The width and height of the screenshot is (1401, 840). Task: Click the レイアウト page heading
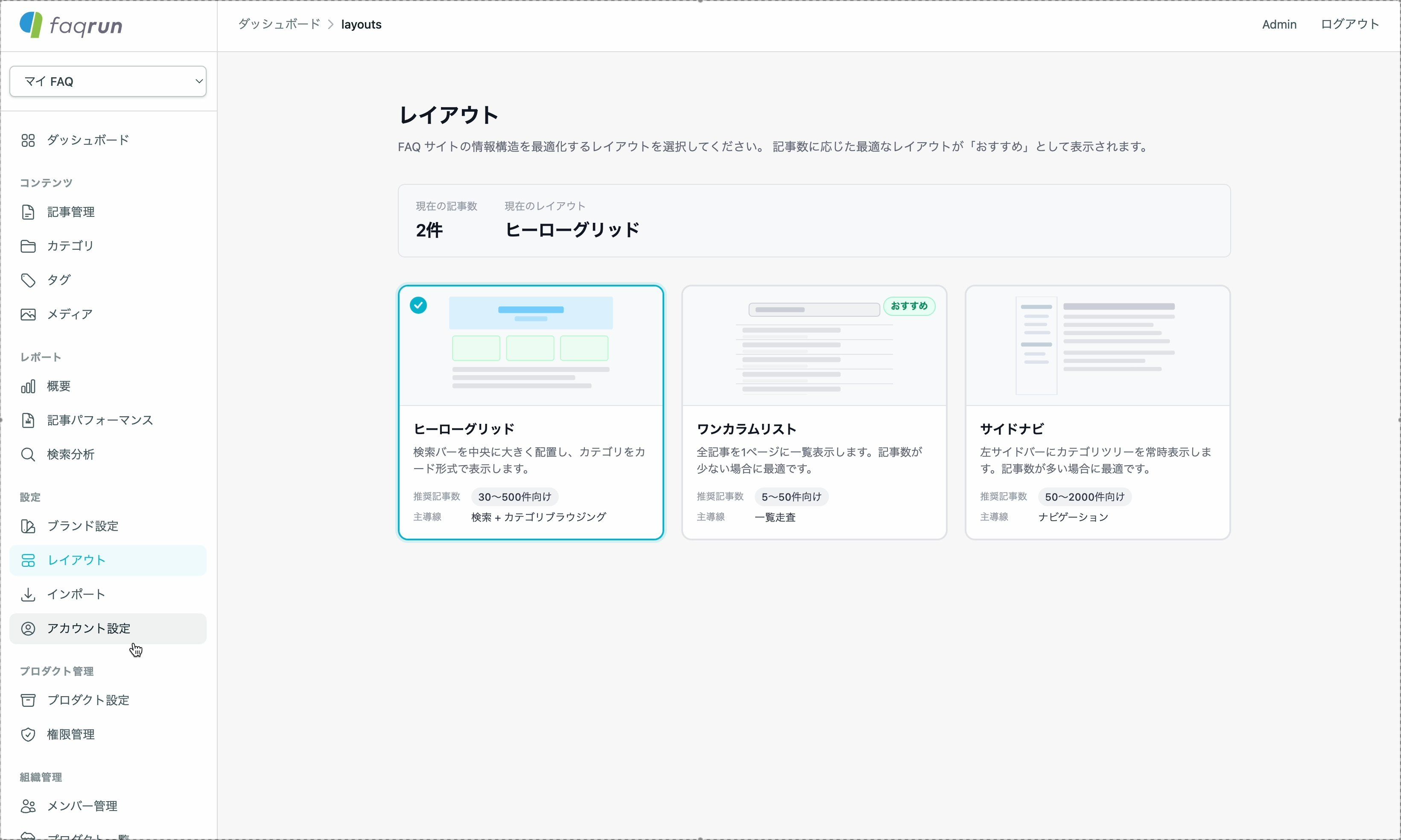click(448, 115)
